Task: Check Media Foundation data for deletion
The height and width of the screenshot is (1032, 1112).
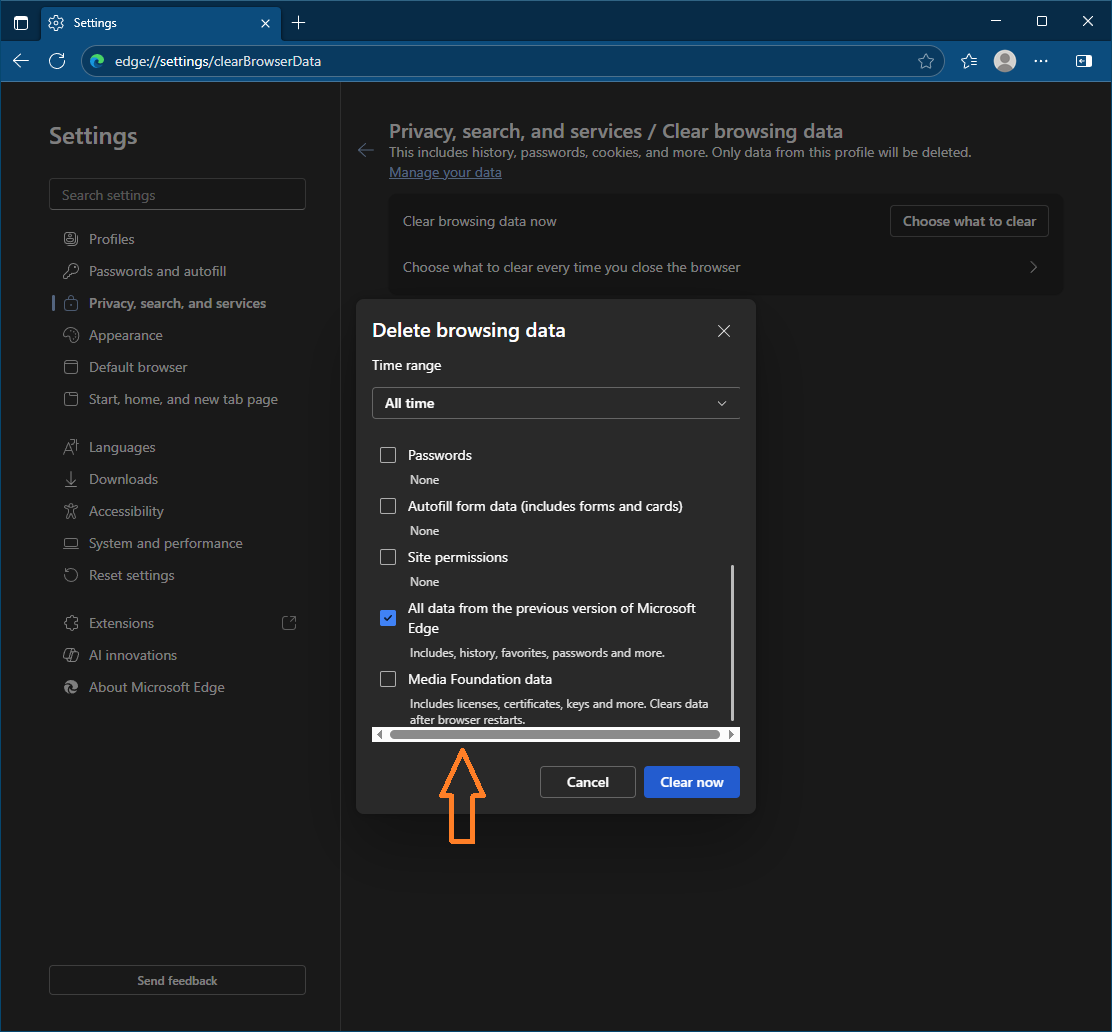Action: 388,678
